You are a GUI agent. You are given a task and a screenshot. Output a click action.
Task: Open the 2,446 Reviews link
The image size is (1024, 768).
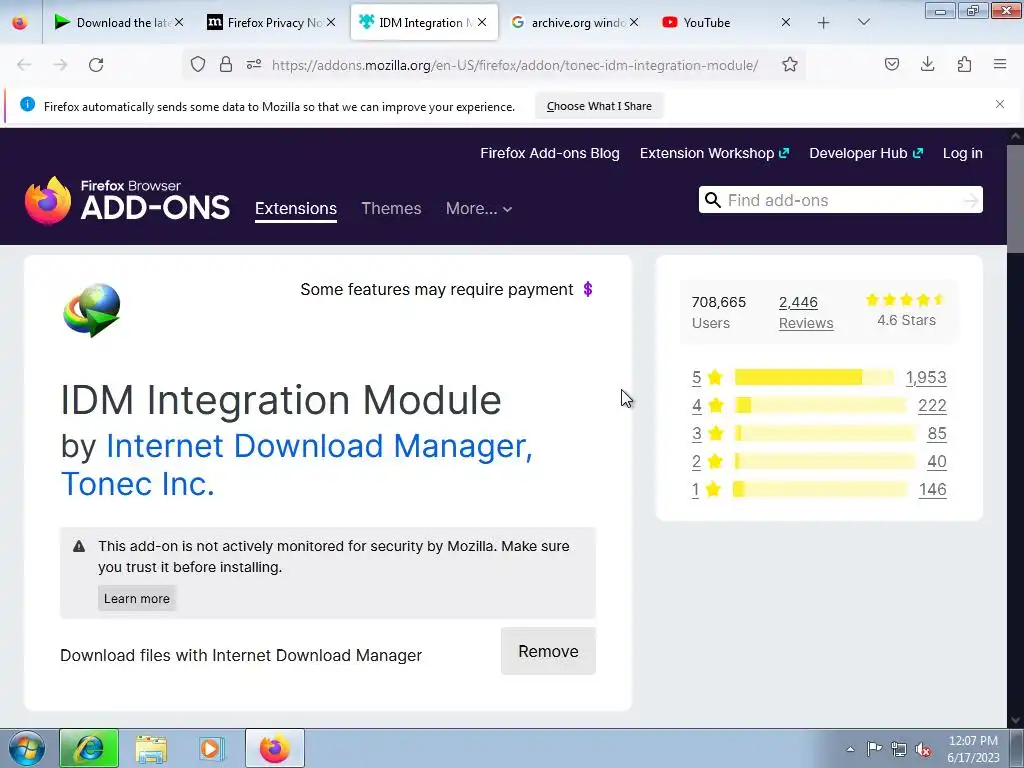pyautogui.click(x=806, y=313)
